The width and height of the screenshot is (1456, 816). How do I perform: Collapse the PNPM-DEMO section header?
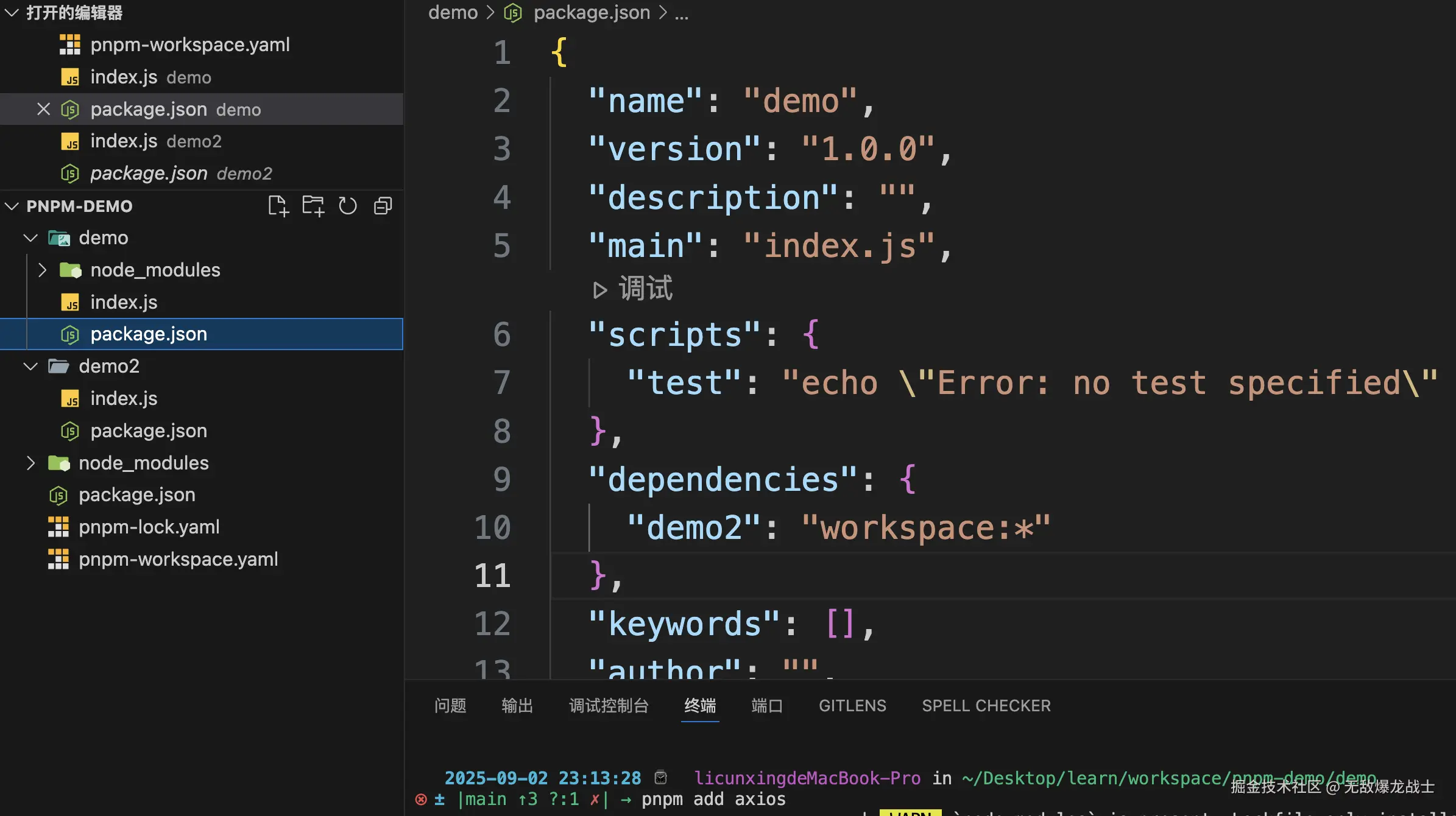click(12, 206)
